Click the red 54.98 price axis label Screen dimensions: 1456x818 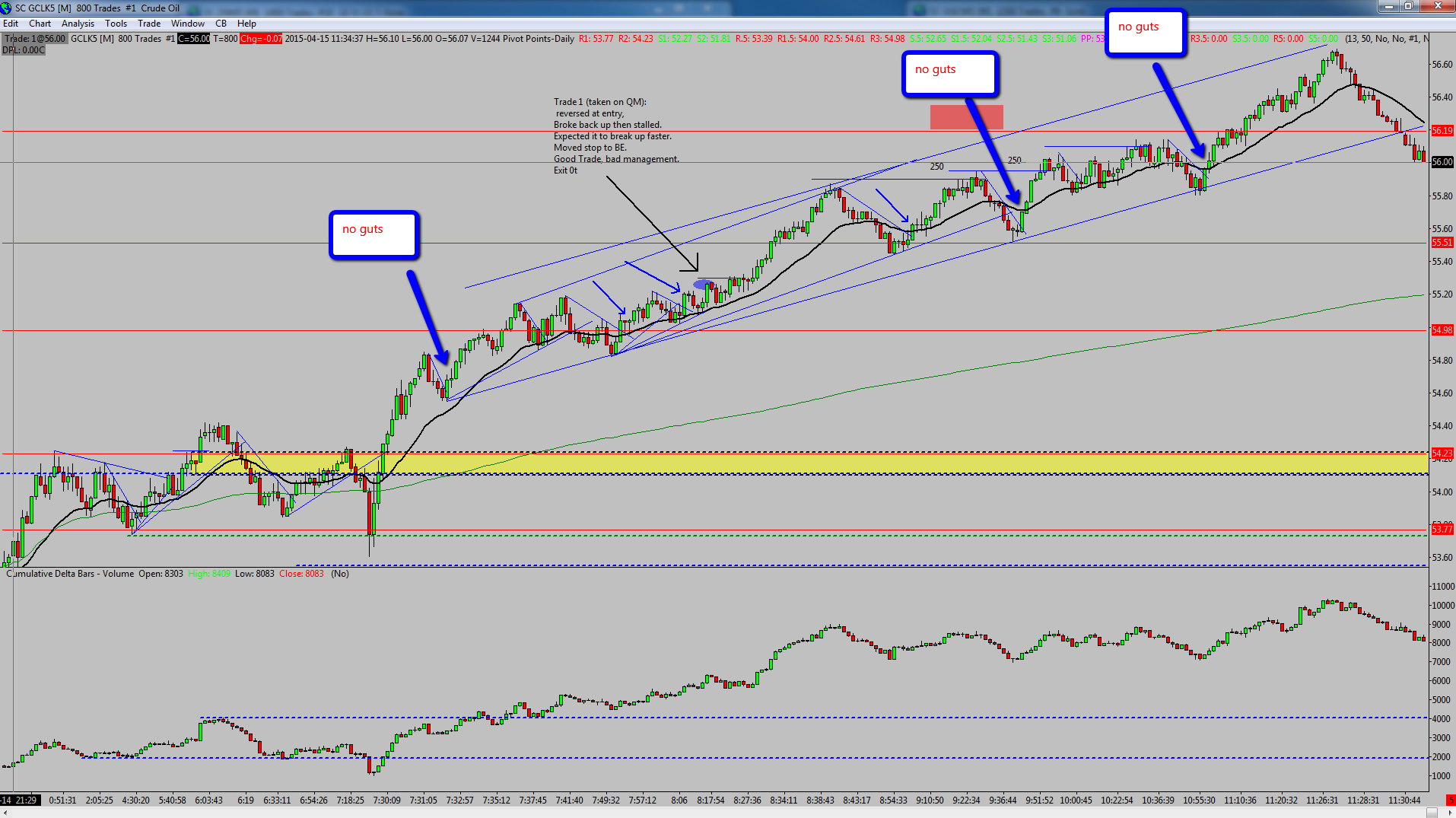1442,330
